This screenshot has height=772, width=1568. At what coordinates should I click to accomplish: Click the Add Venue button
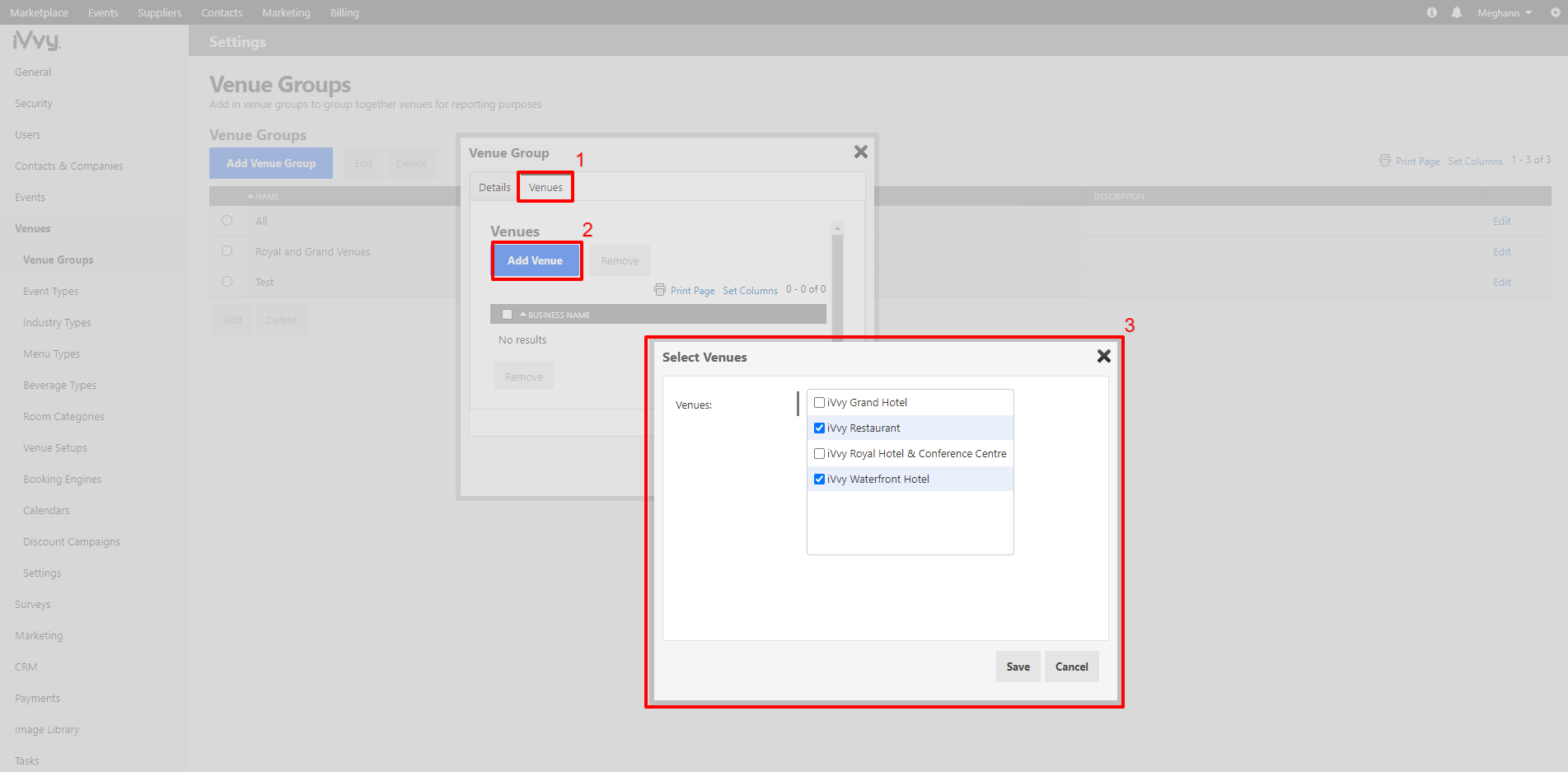536,260
